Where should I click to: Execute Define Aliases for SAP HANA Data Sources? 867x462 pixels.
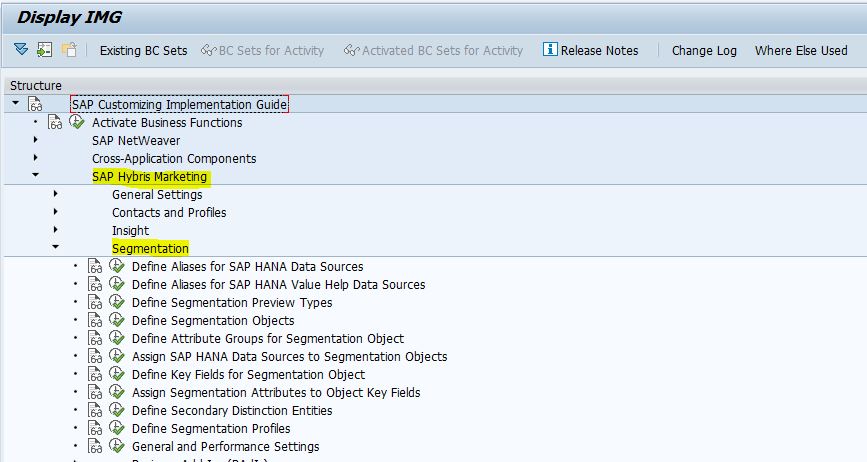pyautogui.click(x=117, y=266)
